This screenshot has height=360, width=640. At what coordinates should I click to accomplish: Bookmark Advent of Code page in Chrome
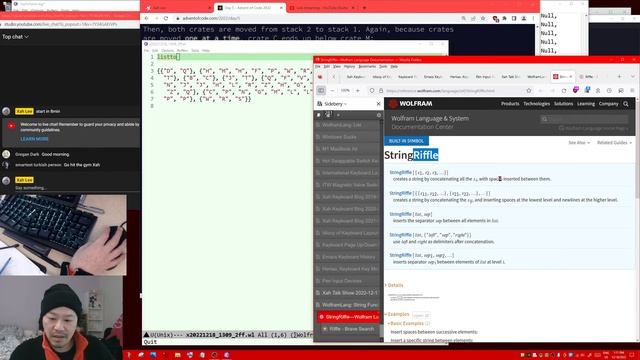(483, 18)
